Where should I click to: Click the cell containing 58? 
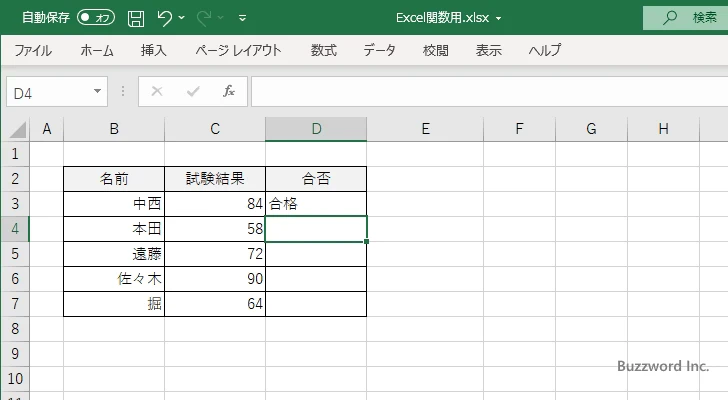coord(215,229)
